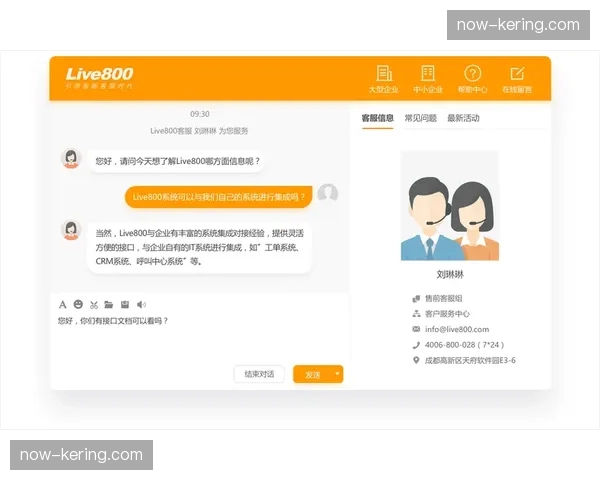The height and width of the screenshot is (480, 600).
Task: Click the 客户服务中心 label
Action: click(x=447, y=314)
